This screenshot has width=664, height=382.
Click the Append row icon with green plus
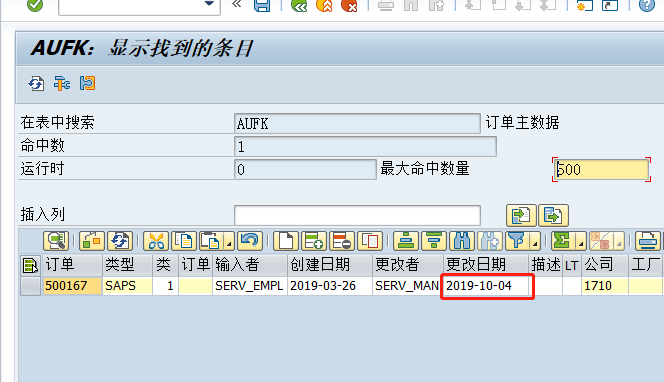(x=313, y=241)
